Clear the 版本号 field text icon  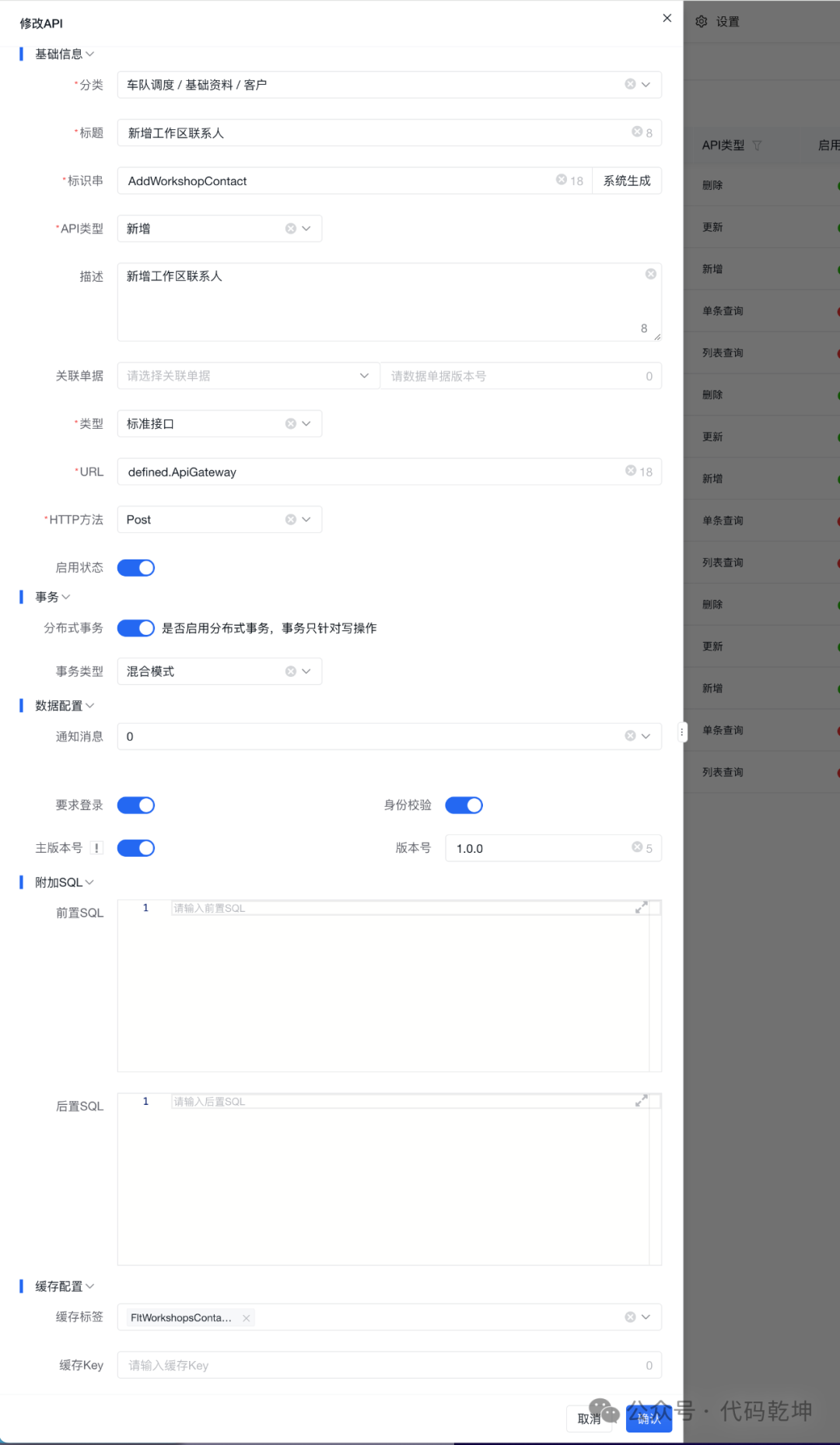637,847
